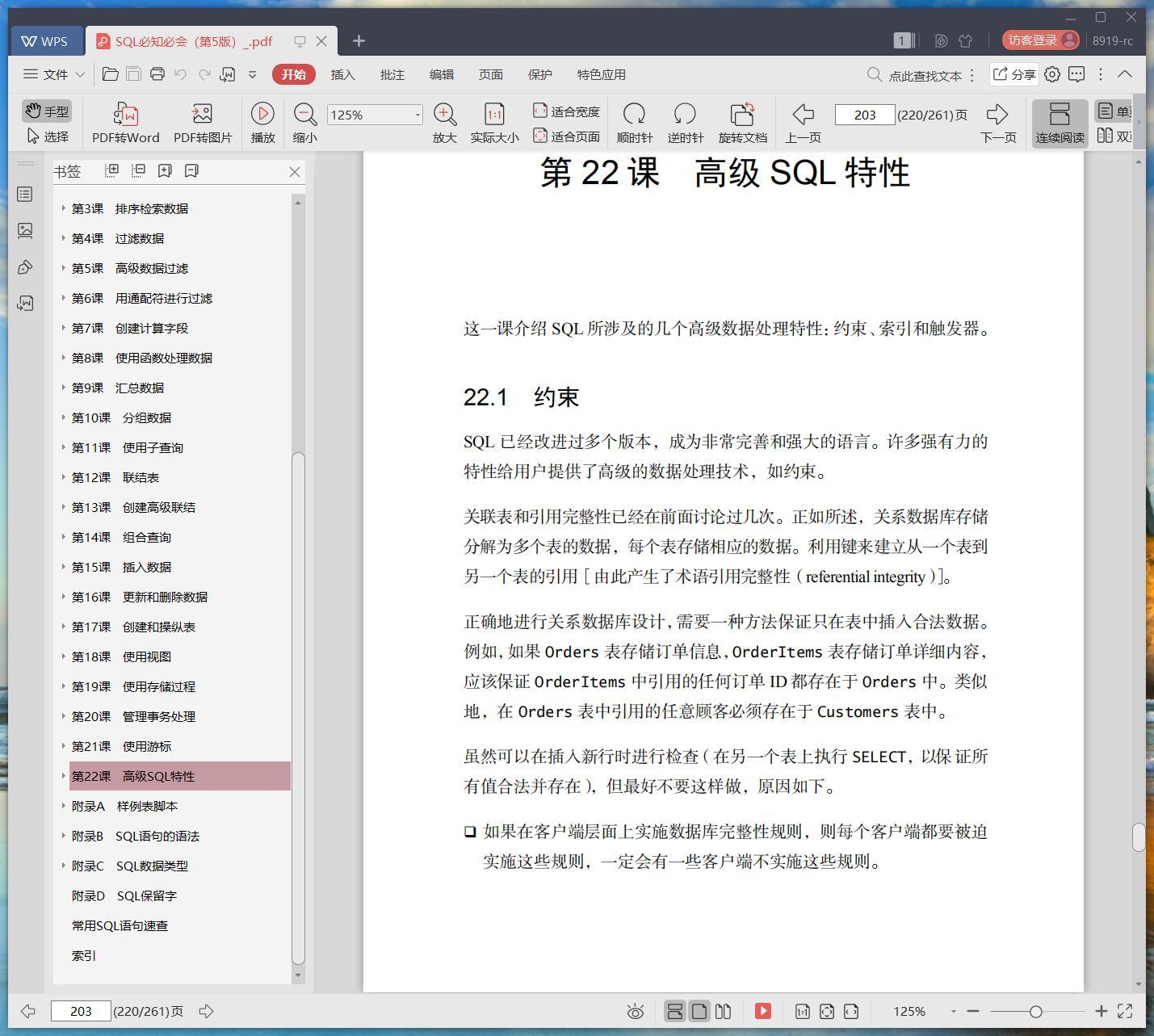
Task: Expand 第3课 排序检索数据 bookmark
Action: (64, 208)
